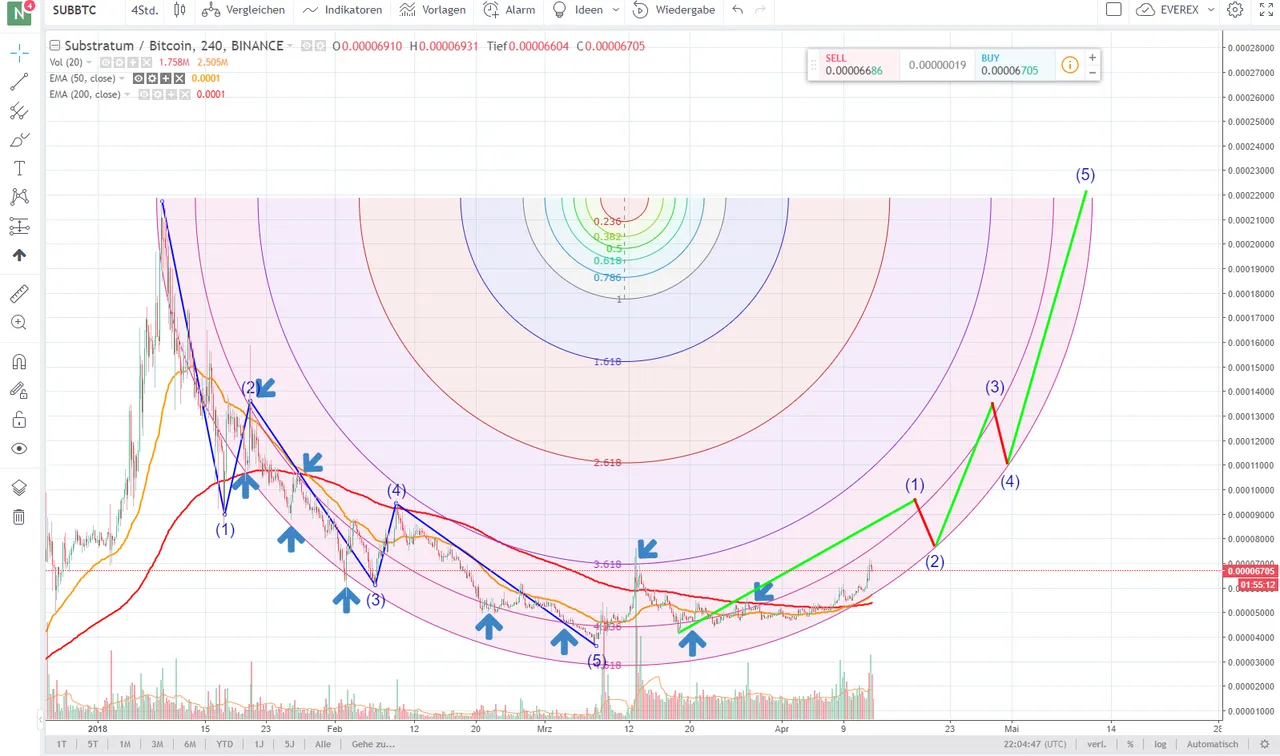Screen dimensions: 1280x756
Task: Expand the EMA (50, close) dropdown arrow
Action: [x=123, y=78]
